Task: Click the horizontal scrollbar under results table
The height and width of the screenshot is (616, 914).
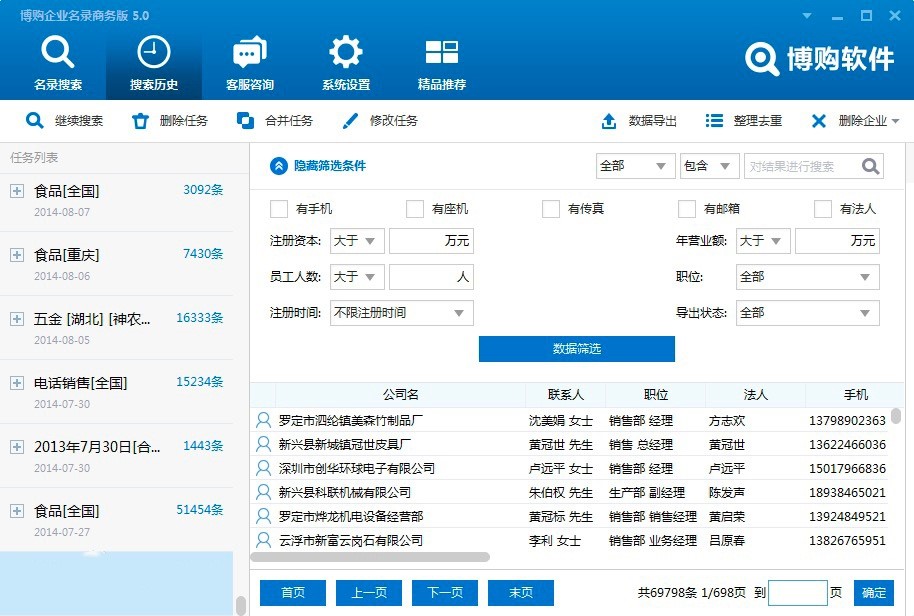Action: pyautogui.click(x=372, y=557)
